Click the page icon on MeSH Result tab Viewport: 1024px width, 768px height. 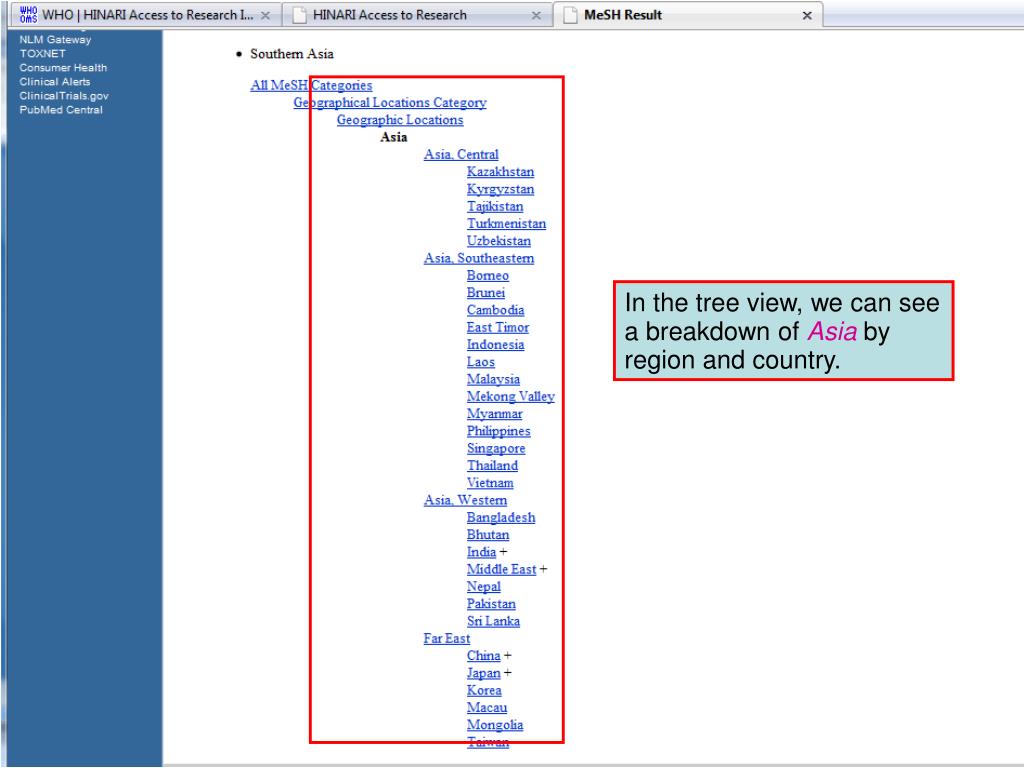pyautogui.click(x=570, y=14)
